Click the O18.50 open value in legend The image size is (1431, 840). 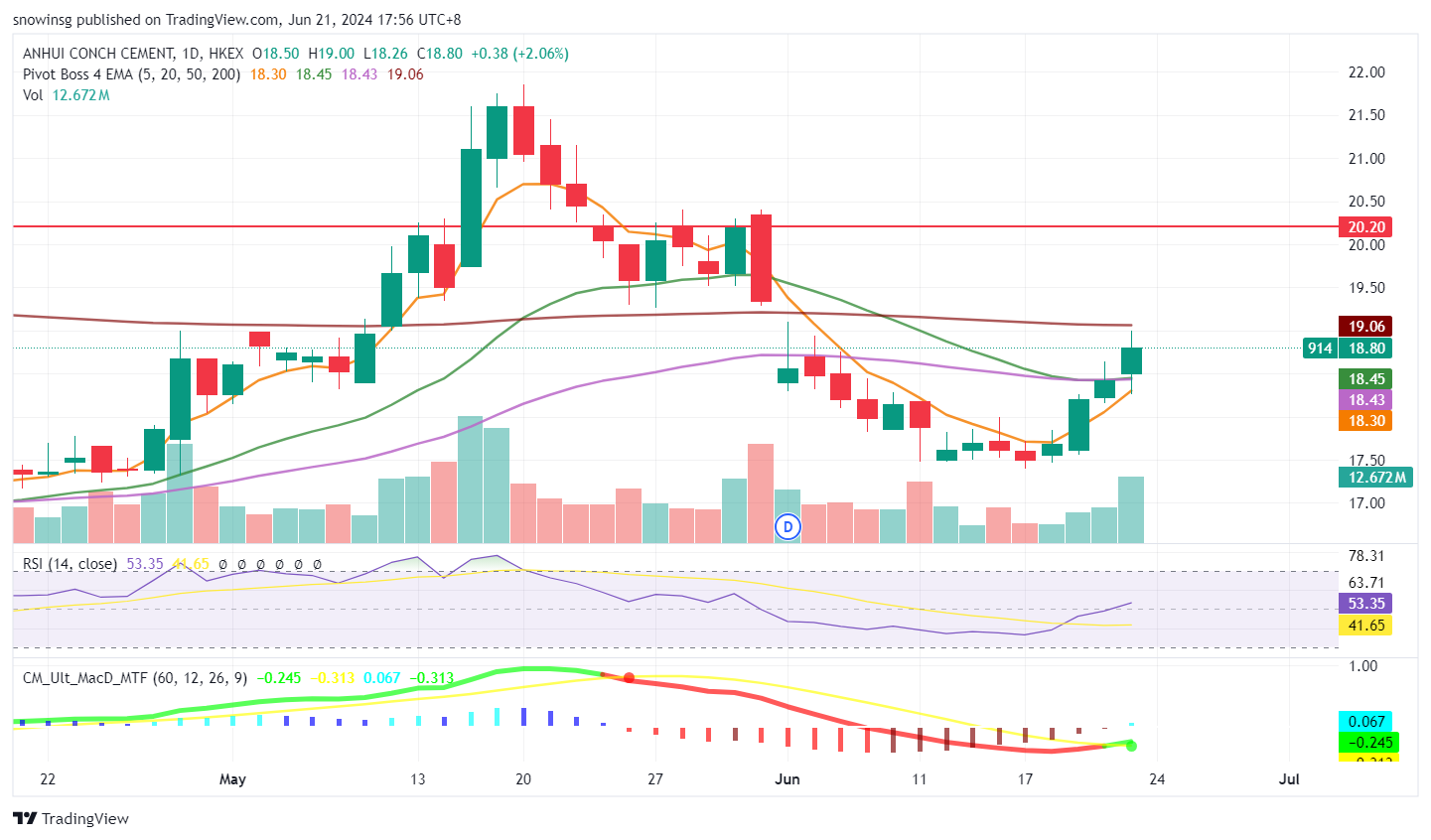click(277, 54)
